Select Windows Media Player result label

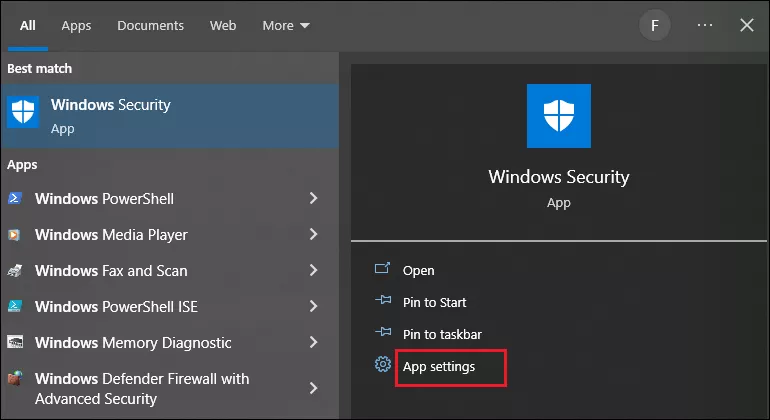tap(111, 235)
